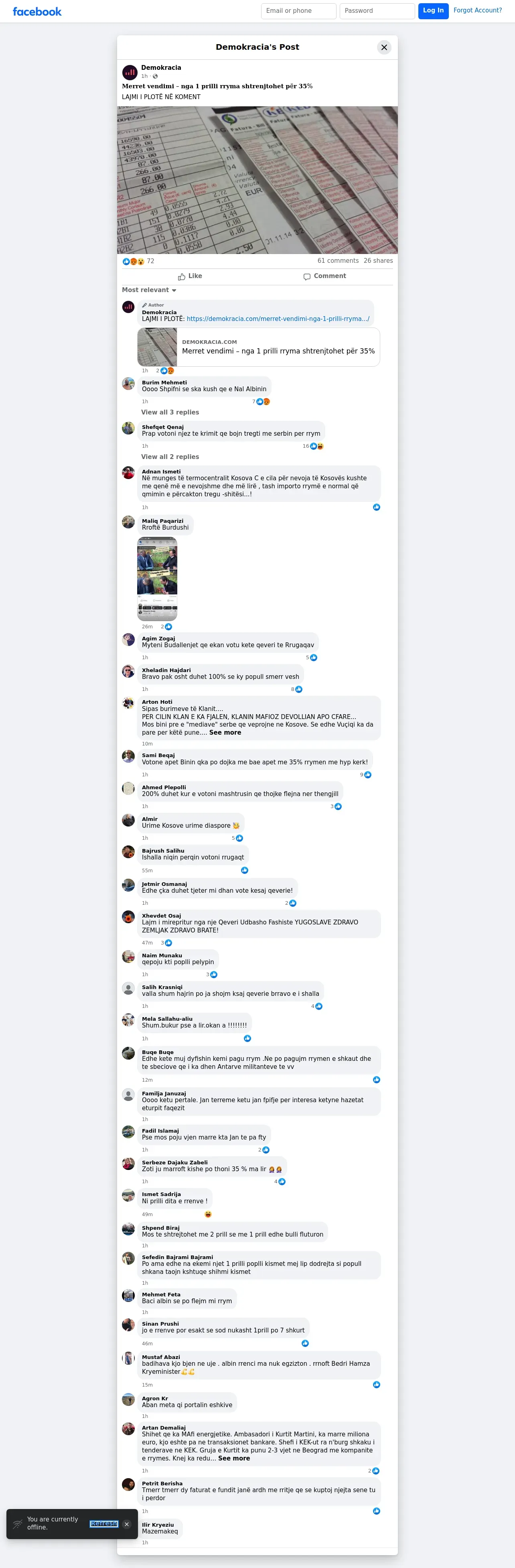Viewport: 515px width, 1568px height.
Task: Click the Log In button
Action: [434, 11]
